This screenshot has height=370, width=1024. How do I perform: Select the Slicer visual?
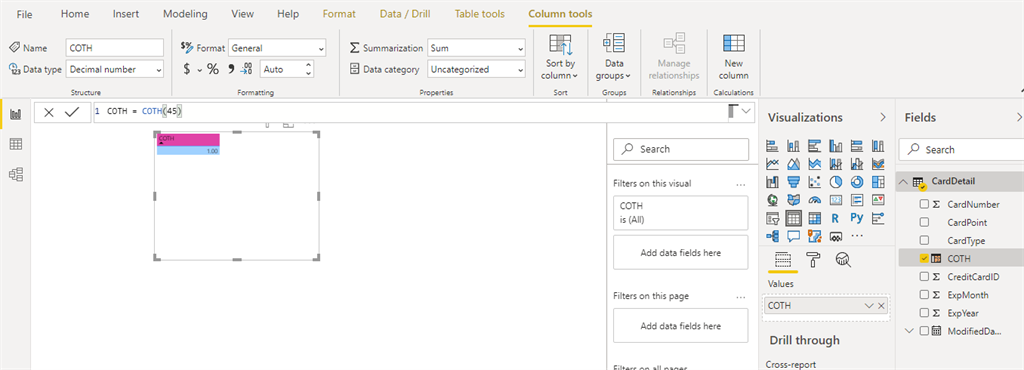773,218
